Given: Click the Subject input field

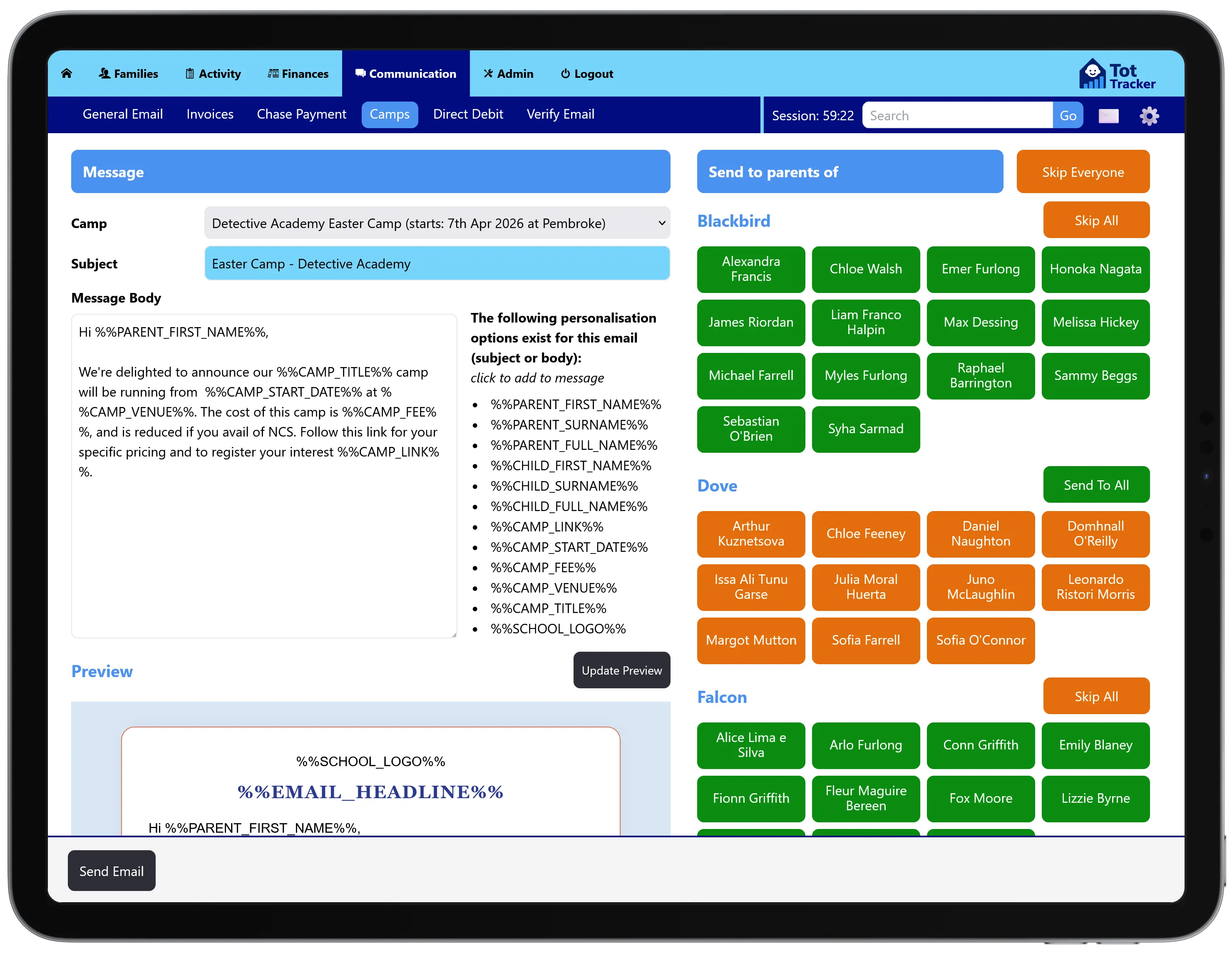Looking at the screenshot, I should coord(437,263).
